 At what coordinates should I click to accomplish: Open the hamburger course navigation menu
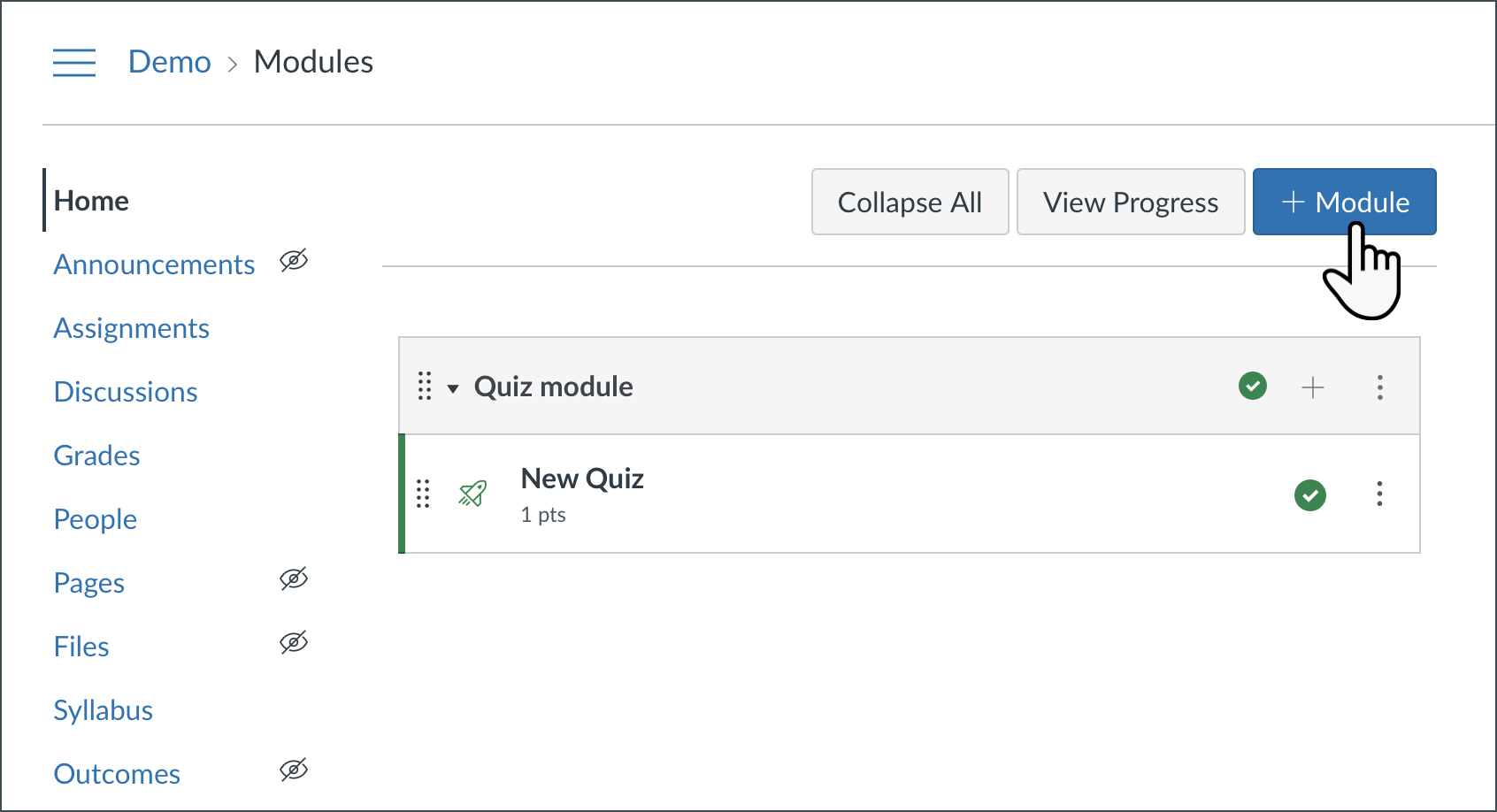[74, 63]
